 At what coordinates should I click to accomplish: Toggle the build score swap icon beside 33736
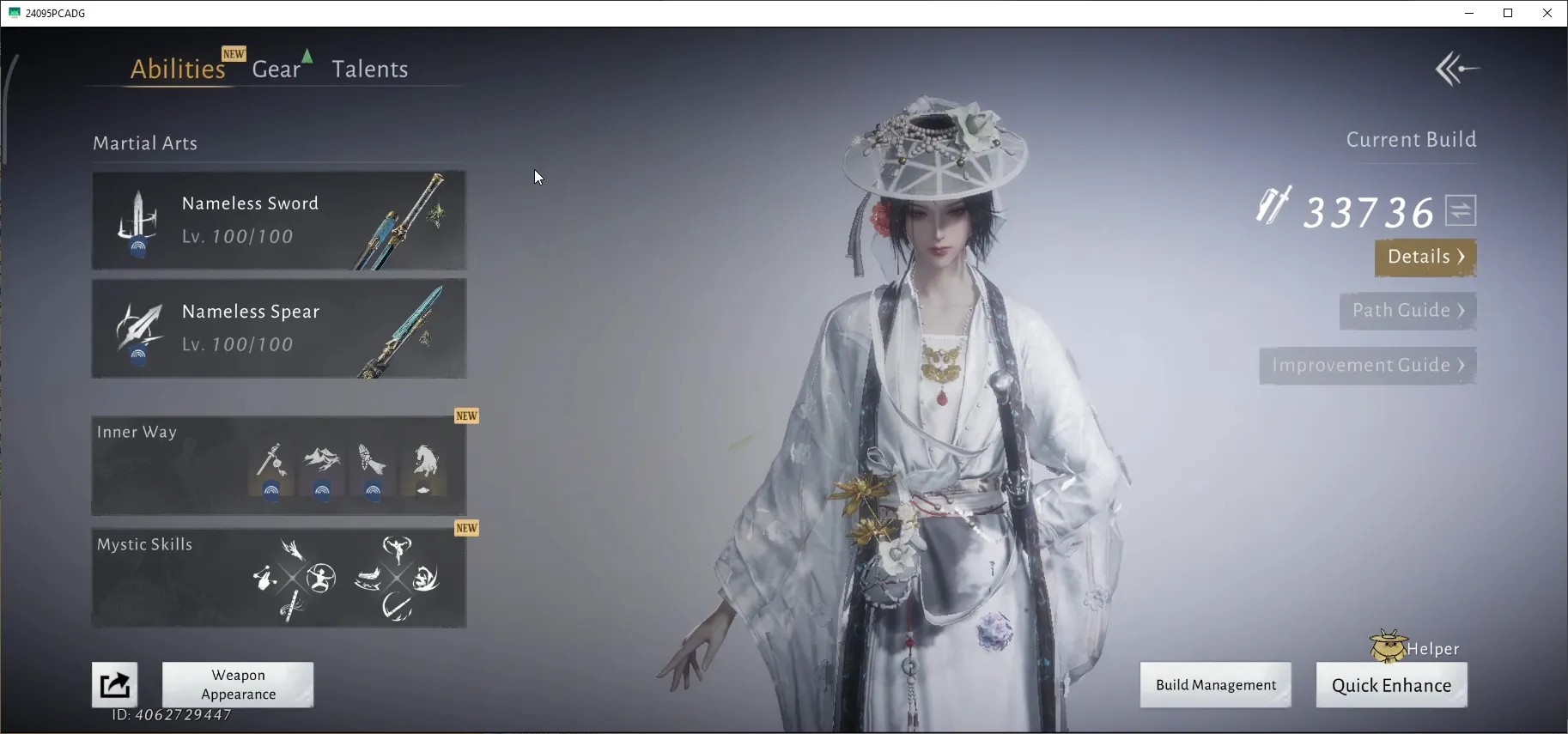1461,210
